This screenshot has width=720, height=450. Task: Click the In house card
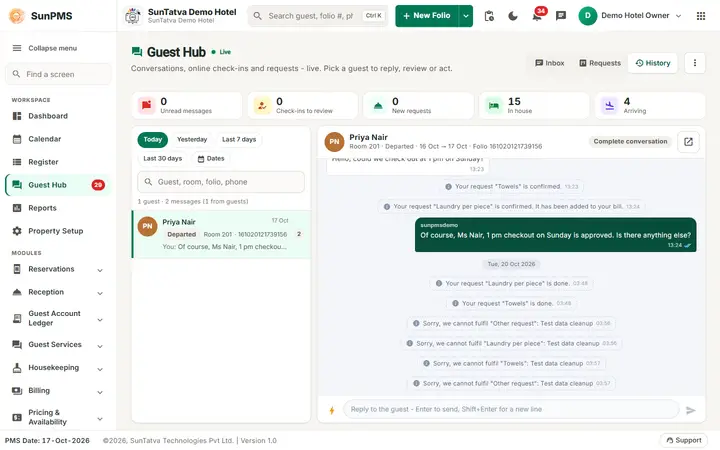[x=534, y=106]
